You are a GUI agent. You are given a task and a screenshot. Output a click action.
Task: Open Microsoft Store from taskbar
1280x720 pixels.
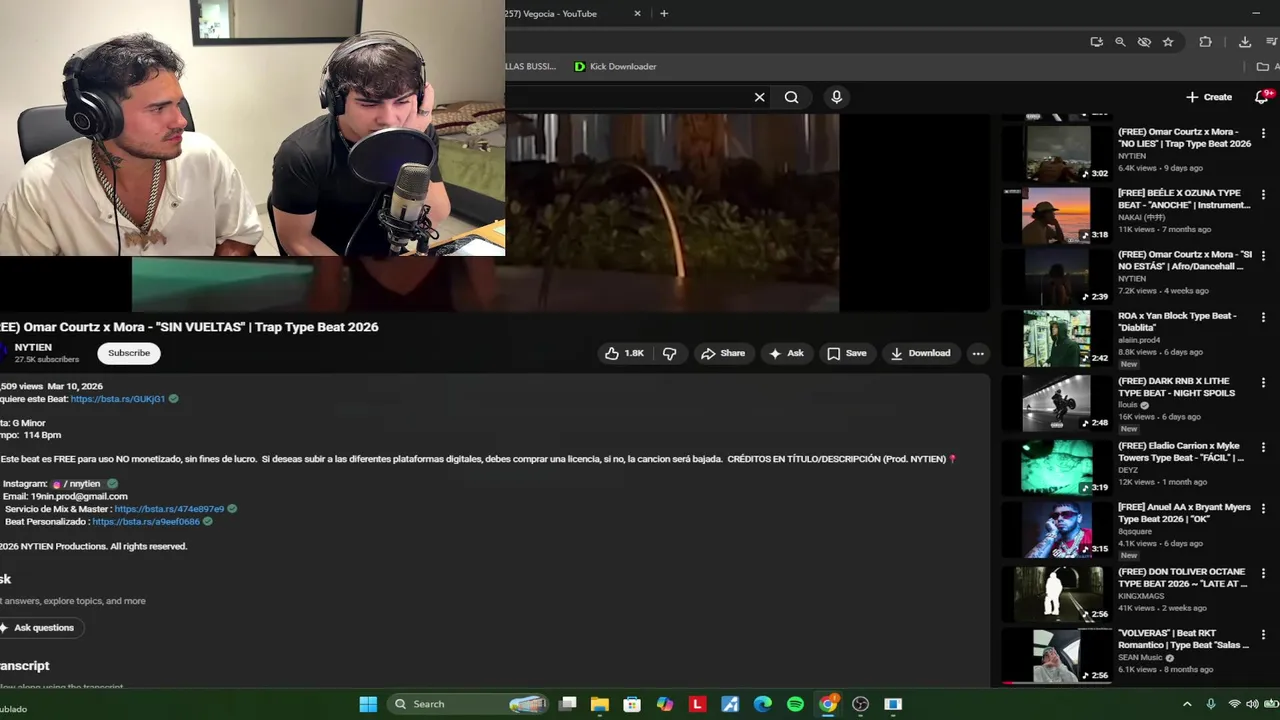[x=632, y=704]
